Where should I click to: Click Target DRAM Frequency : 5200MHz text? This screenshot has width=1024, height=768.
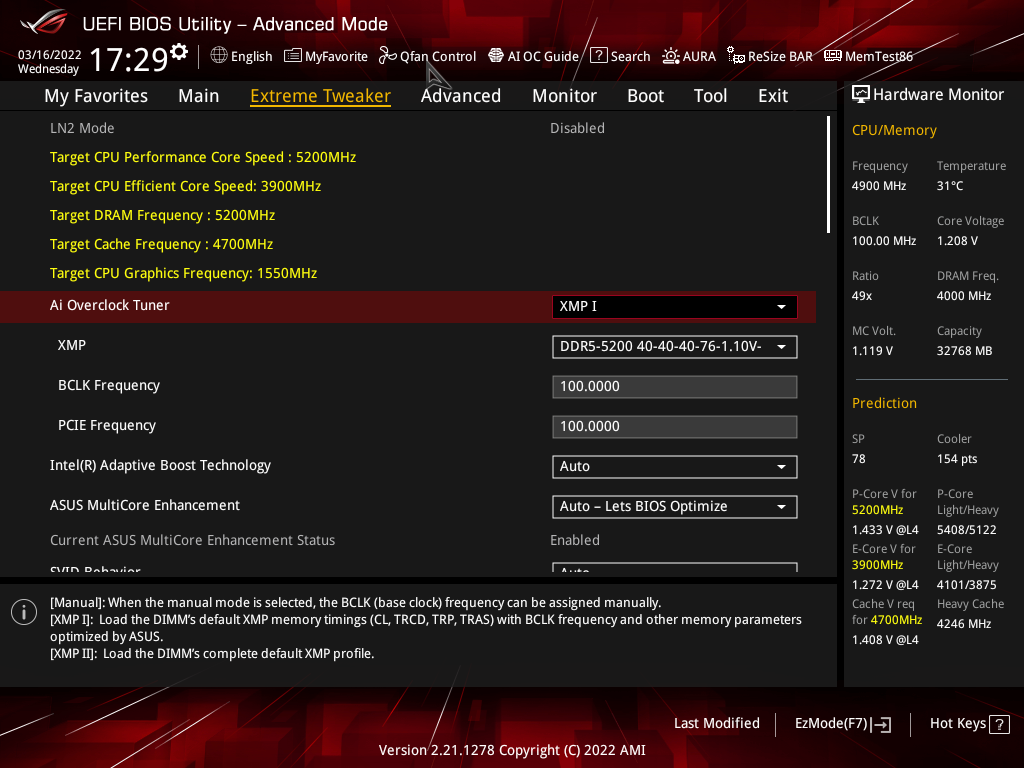(162, 216)
